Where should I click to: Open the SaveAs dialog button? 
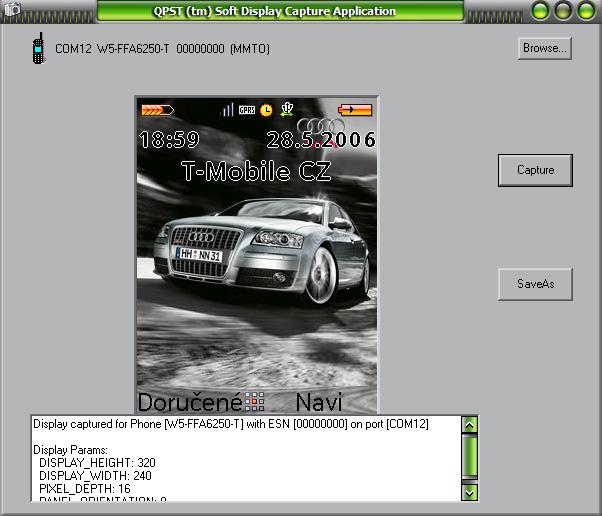pos(535,284)
